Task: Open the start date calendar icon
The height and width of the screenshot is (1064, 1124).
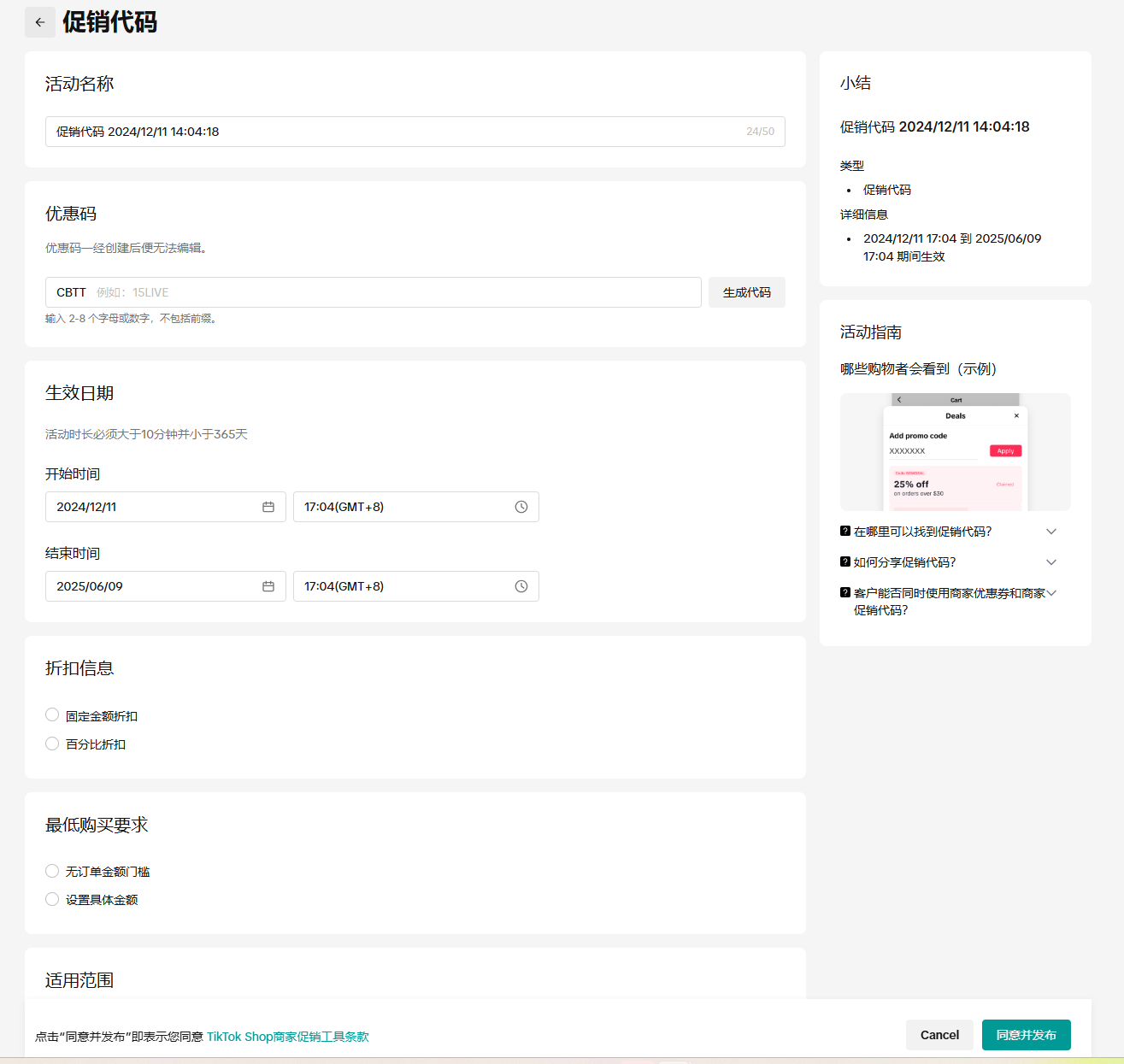Action: tap(268, 507)
